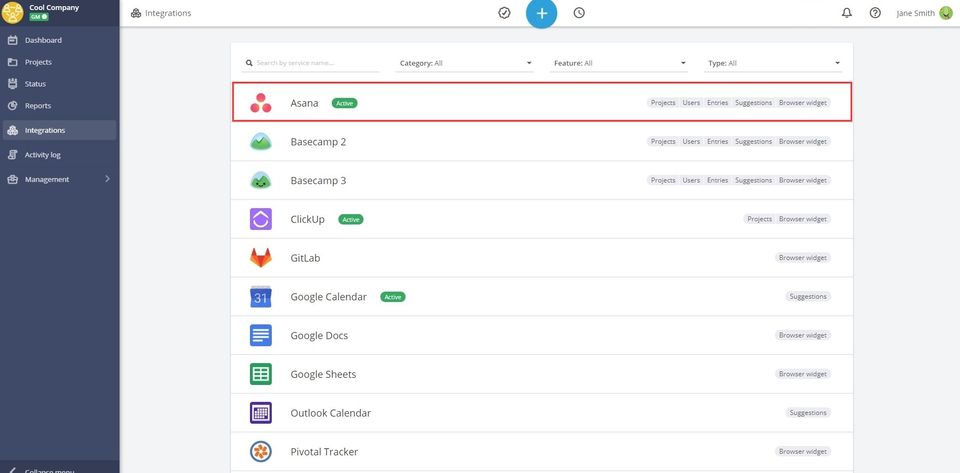
Task: Open the Pivotal Tracker integration name
Action: [x=324, y=452]
